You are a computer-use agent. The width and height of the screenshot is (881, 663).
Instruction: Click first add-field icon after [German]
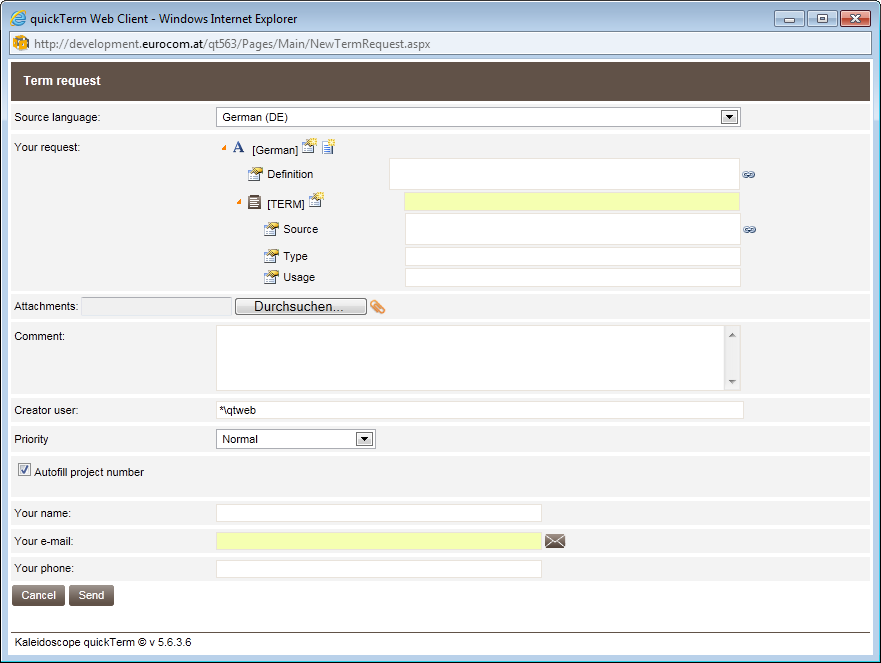point(310,146)
